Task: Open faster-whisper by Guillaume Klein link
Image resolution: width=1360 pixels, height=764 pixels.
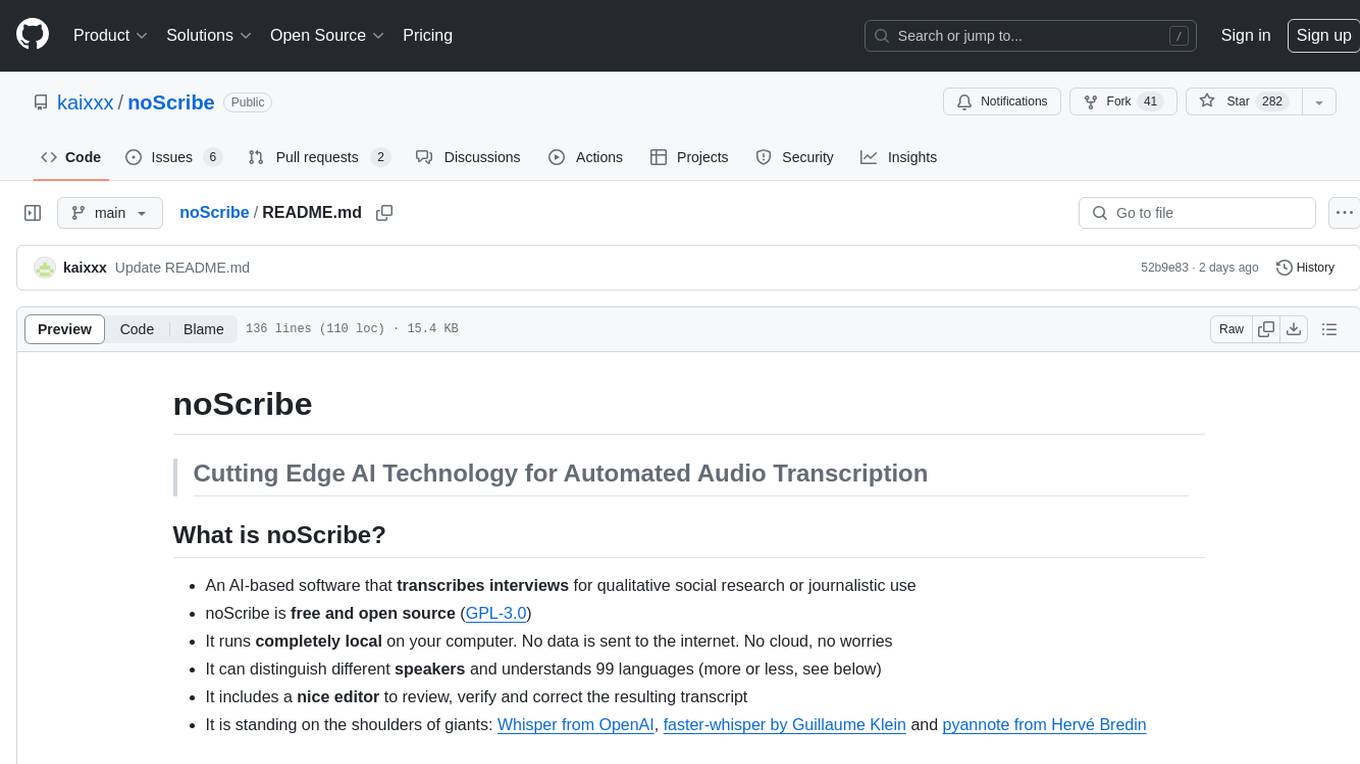Action: point(785,724)
